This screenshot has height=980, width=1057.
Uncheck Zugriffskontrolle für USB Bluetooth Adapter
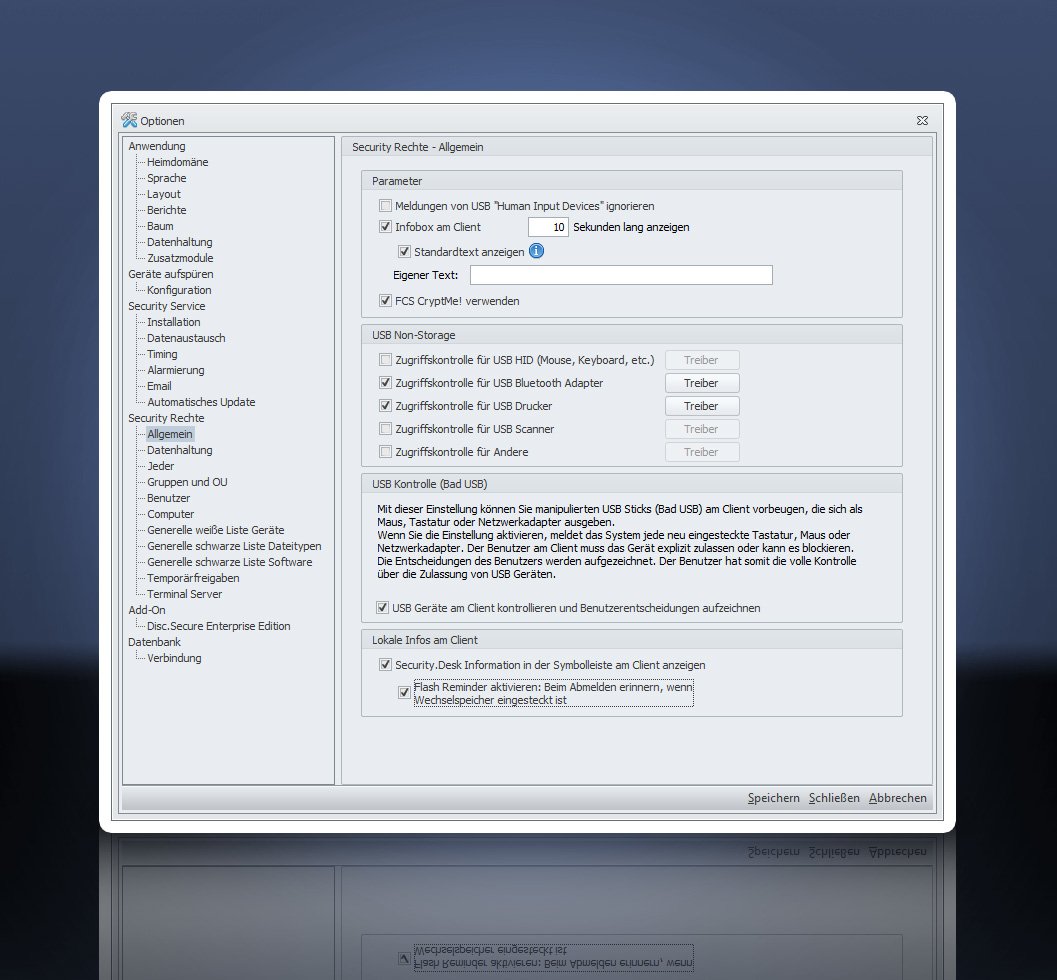pyautogui.click(x=385, y=382)
